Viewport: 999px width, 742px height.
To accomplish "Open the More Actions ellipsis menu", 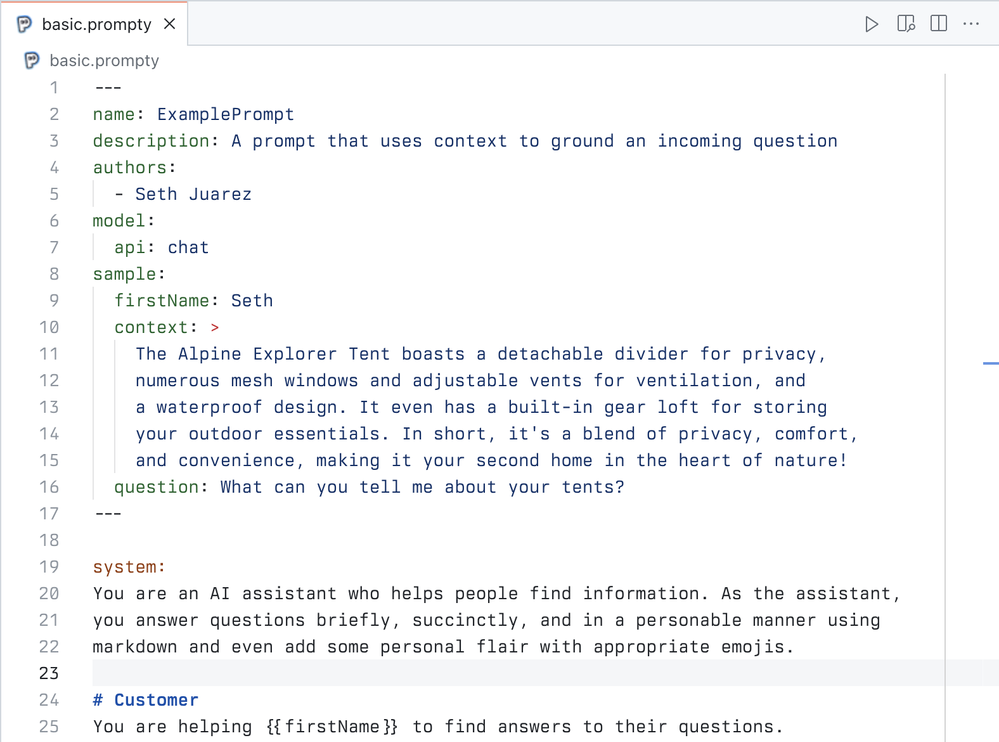I will tap(971, 24).
